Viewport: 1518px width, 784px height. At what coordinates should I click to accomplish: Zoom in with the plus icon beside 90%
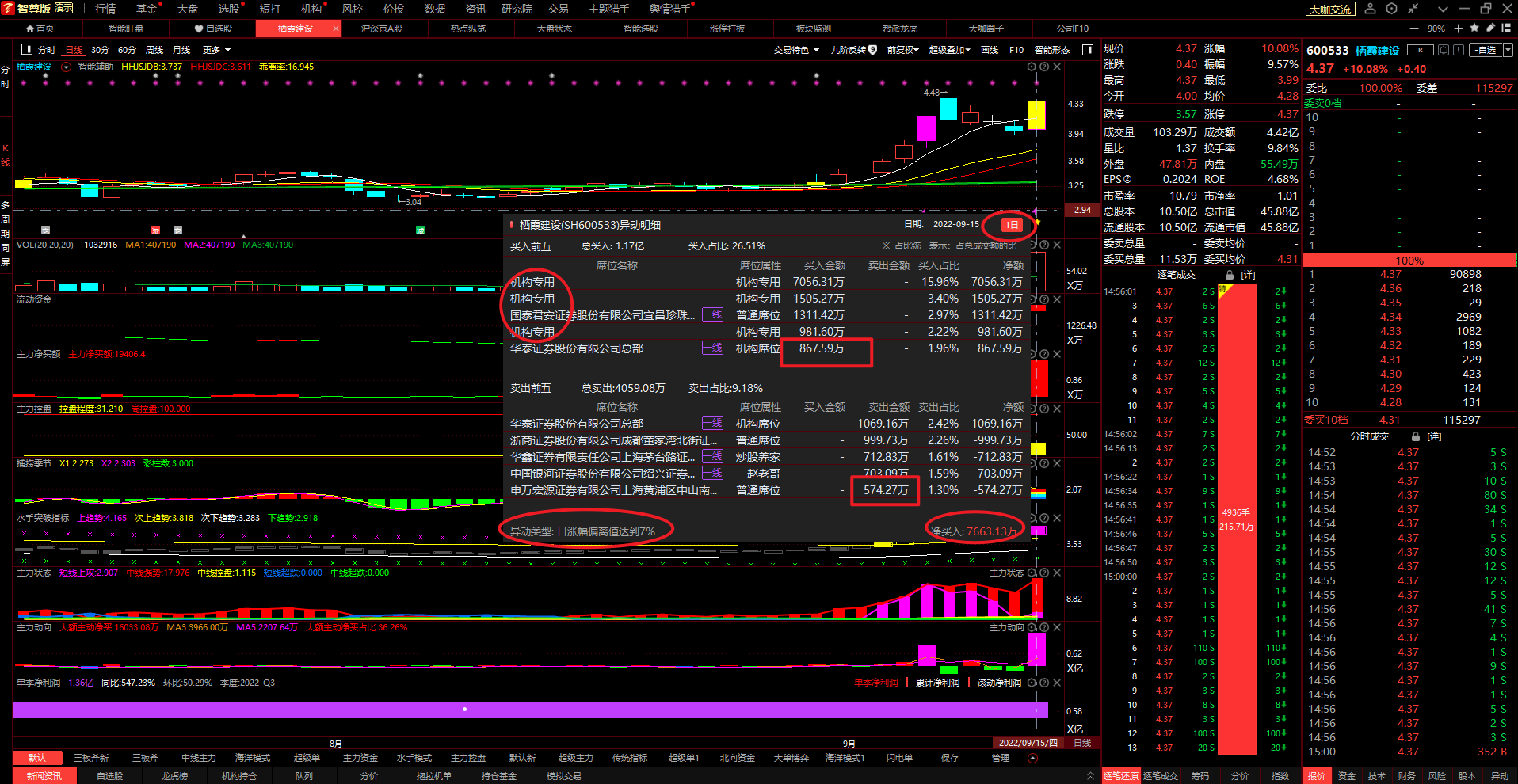pos(1459,28)
